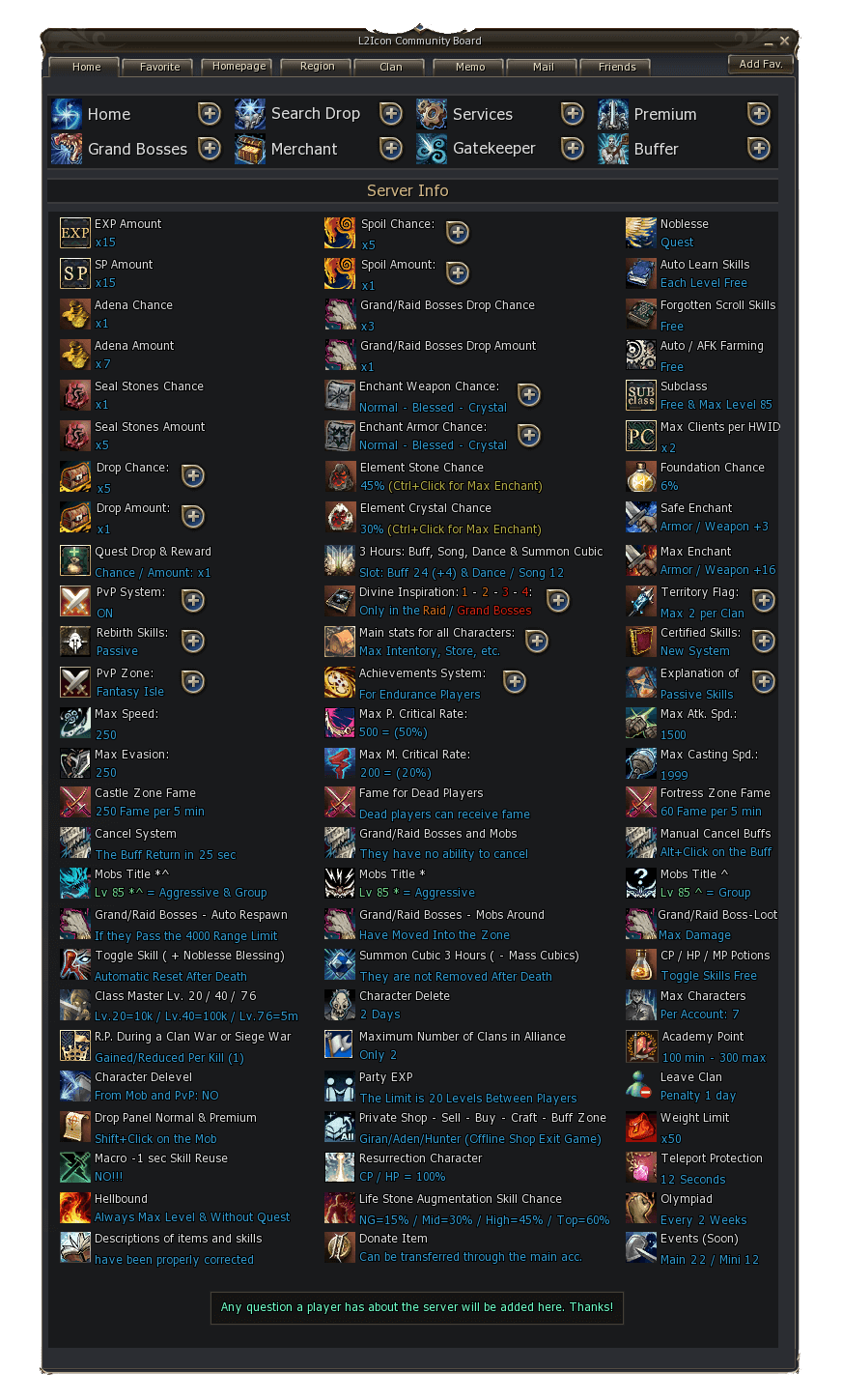Expand Enchant Weapon Chance details

(x=529, y=394)
